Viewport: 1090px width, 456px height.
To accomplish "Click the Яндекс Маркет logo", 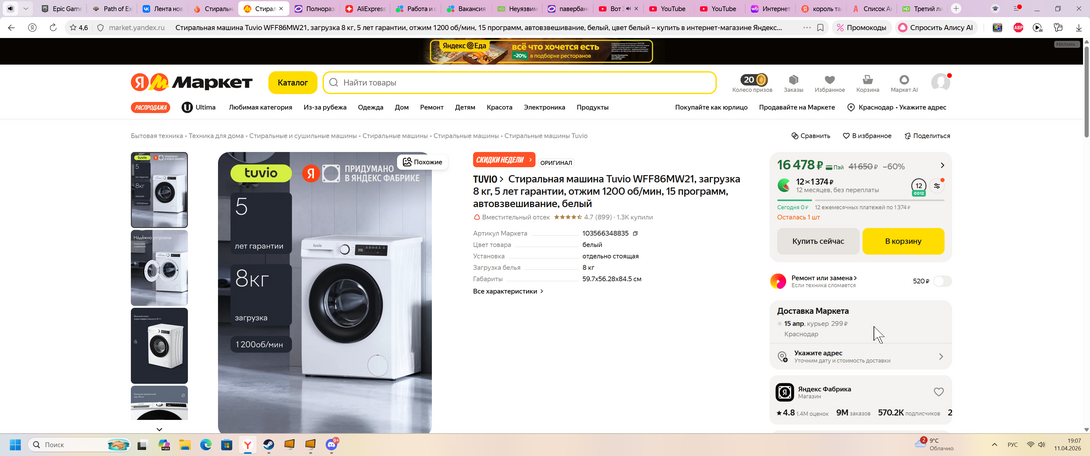I will (x=191, y=83).
